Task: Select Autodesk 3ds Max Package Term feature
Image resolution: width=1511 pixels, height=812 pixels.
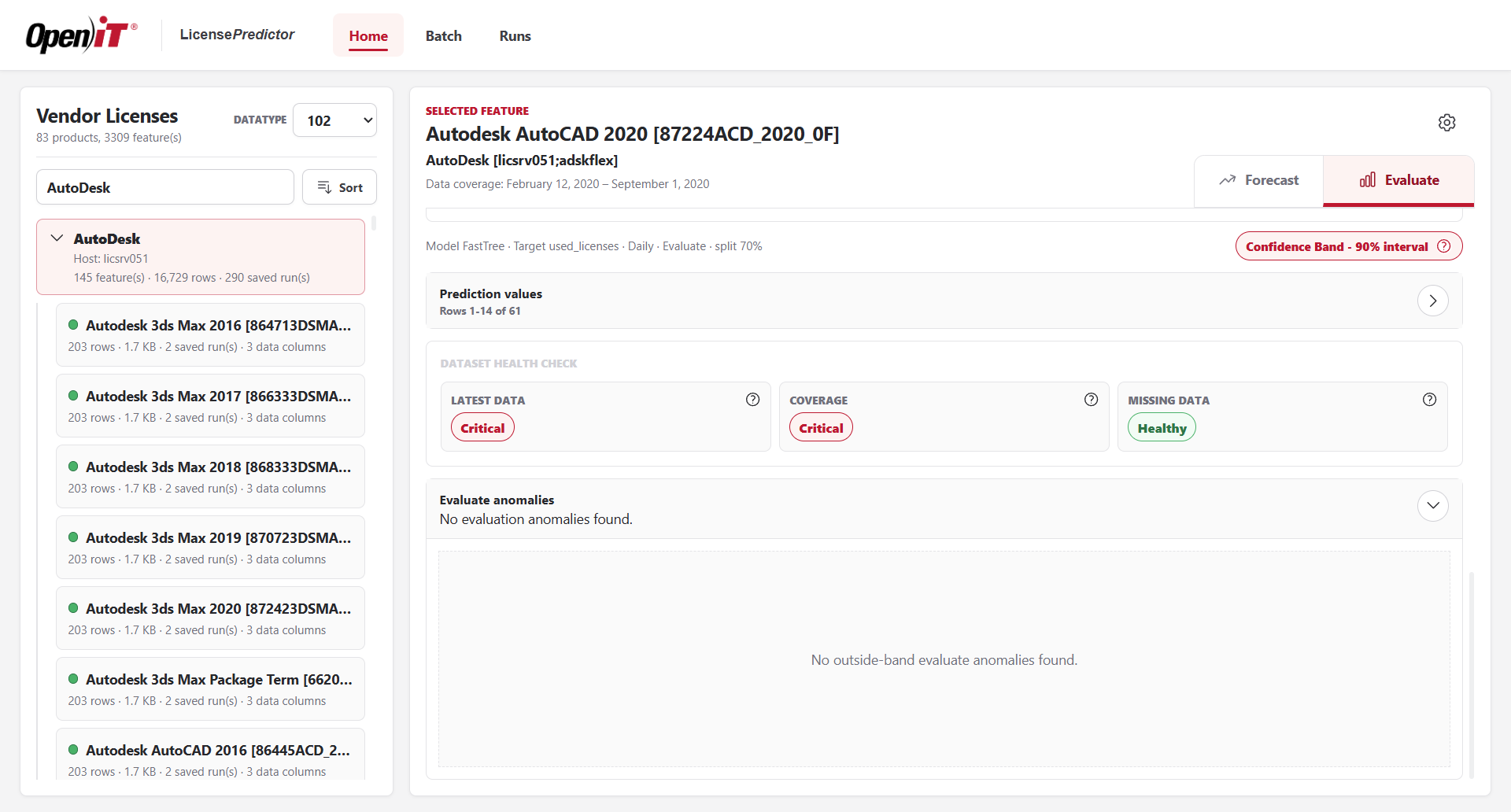Action: coord(210,689)
